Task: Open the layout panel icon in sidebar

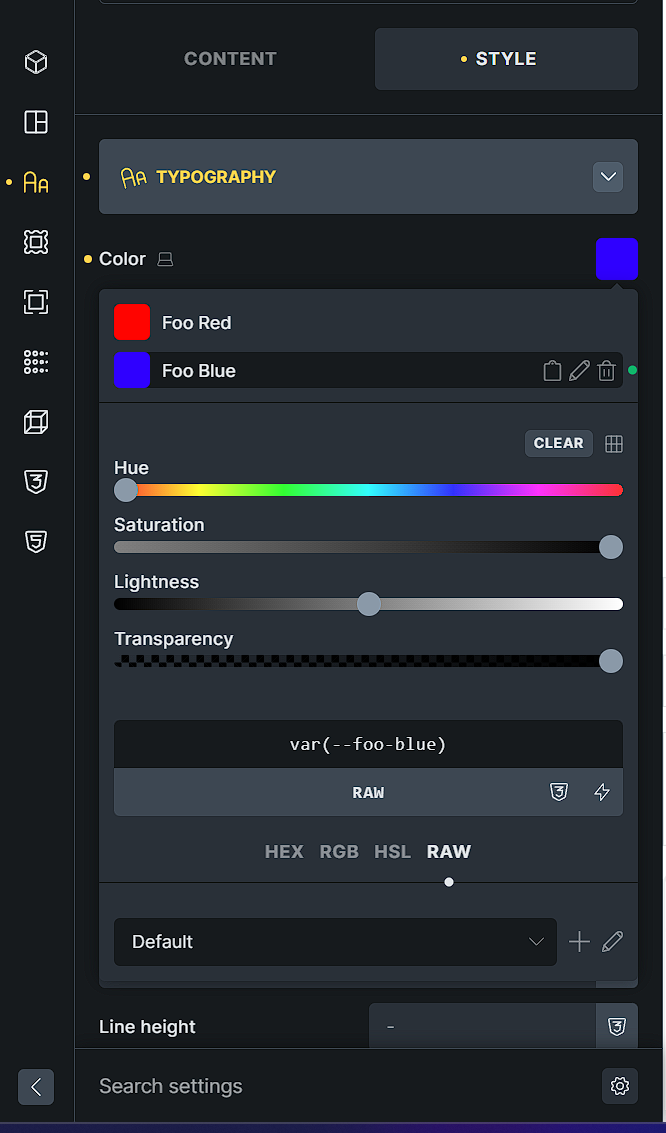Action: [36, 122]
